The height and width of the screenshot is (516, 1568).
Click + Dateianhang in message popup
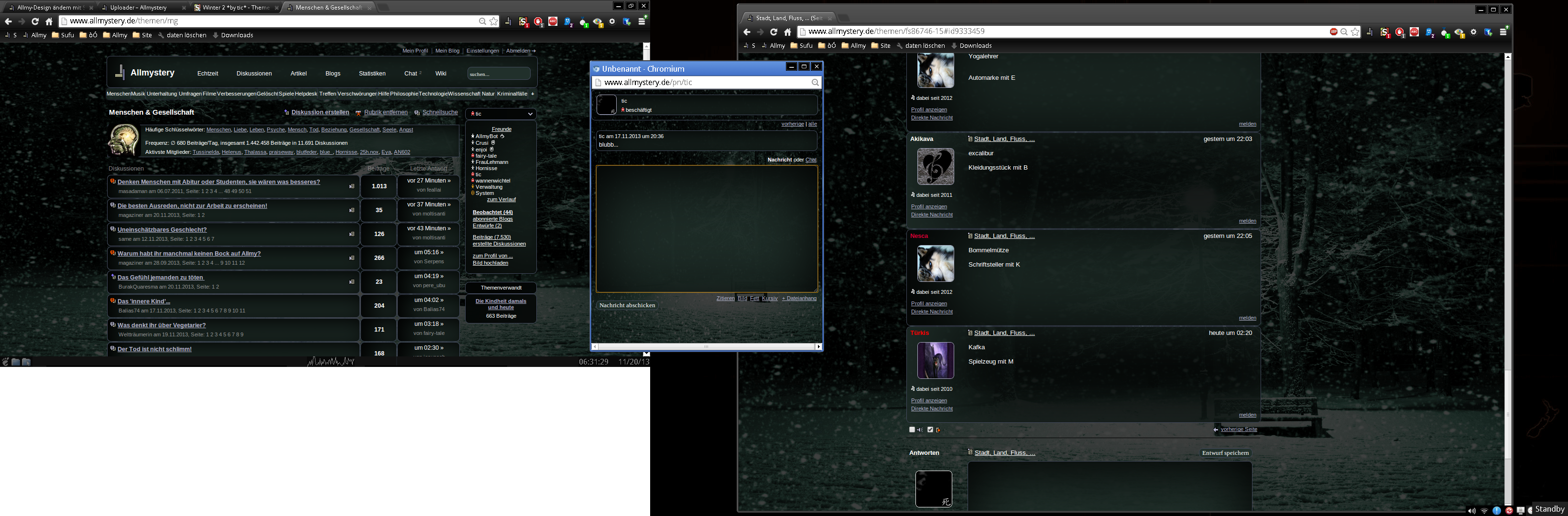click(x=799, y=299)
